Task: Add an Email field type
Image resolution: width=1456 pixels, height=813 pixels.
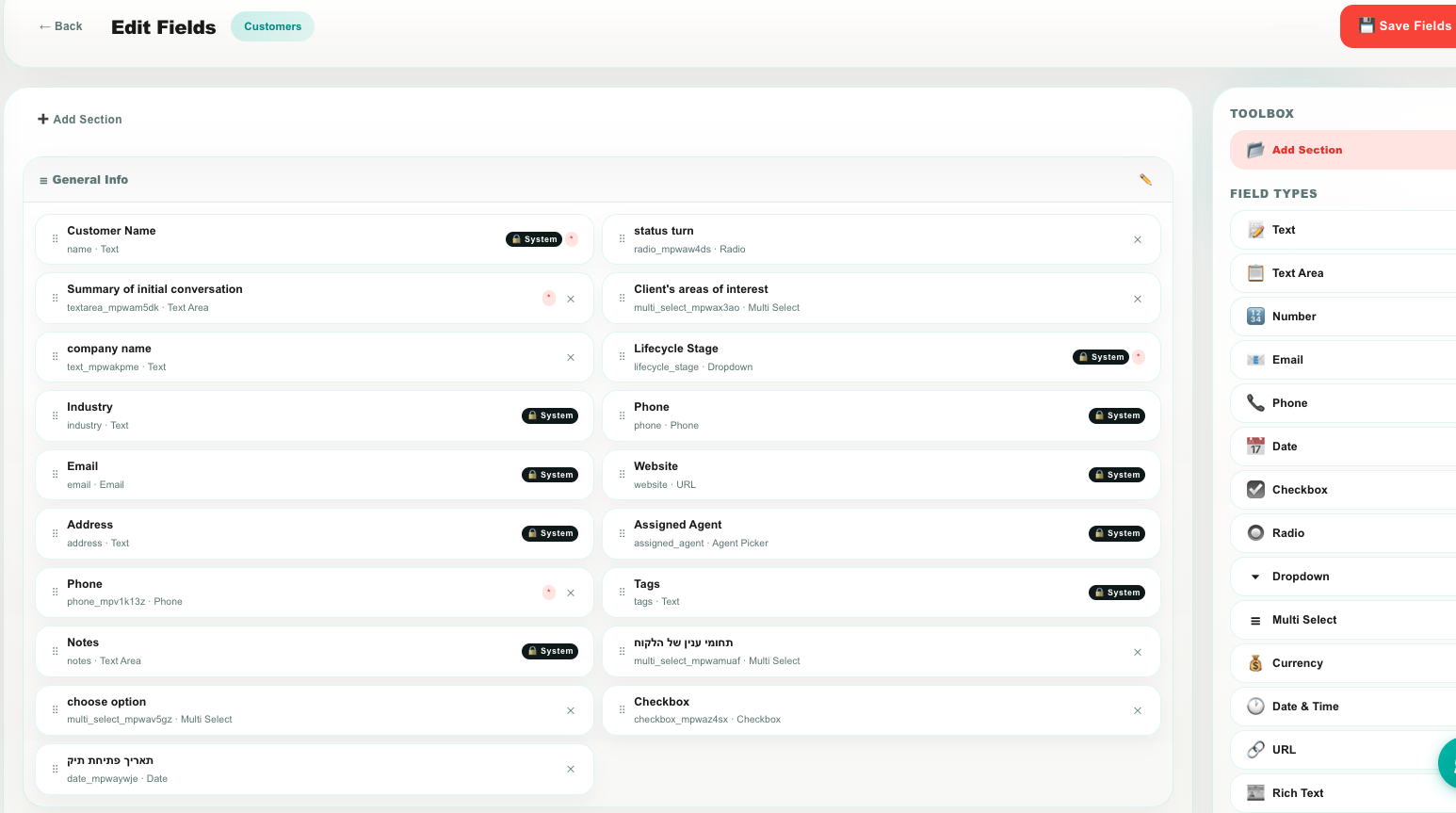Action: (x=1343, y=360)
